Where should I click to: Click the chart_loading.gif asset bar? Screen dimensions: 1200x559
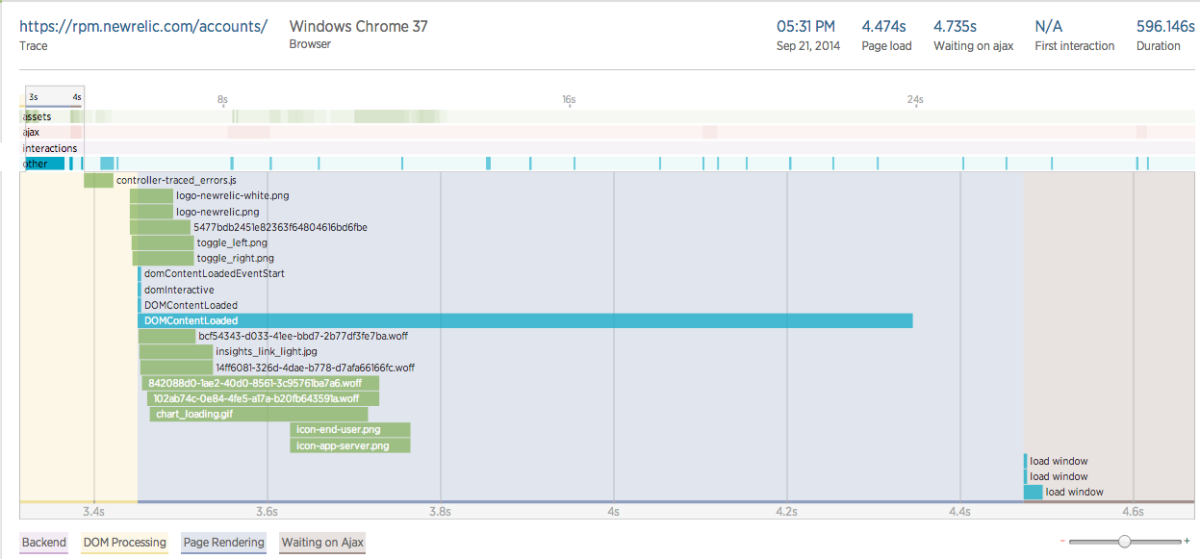click(259, 414)
